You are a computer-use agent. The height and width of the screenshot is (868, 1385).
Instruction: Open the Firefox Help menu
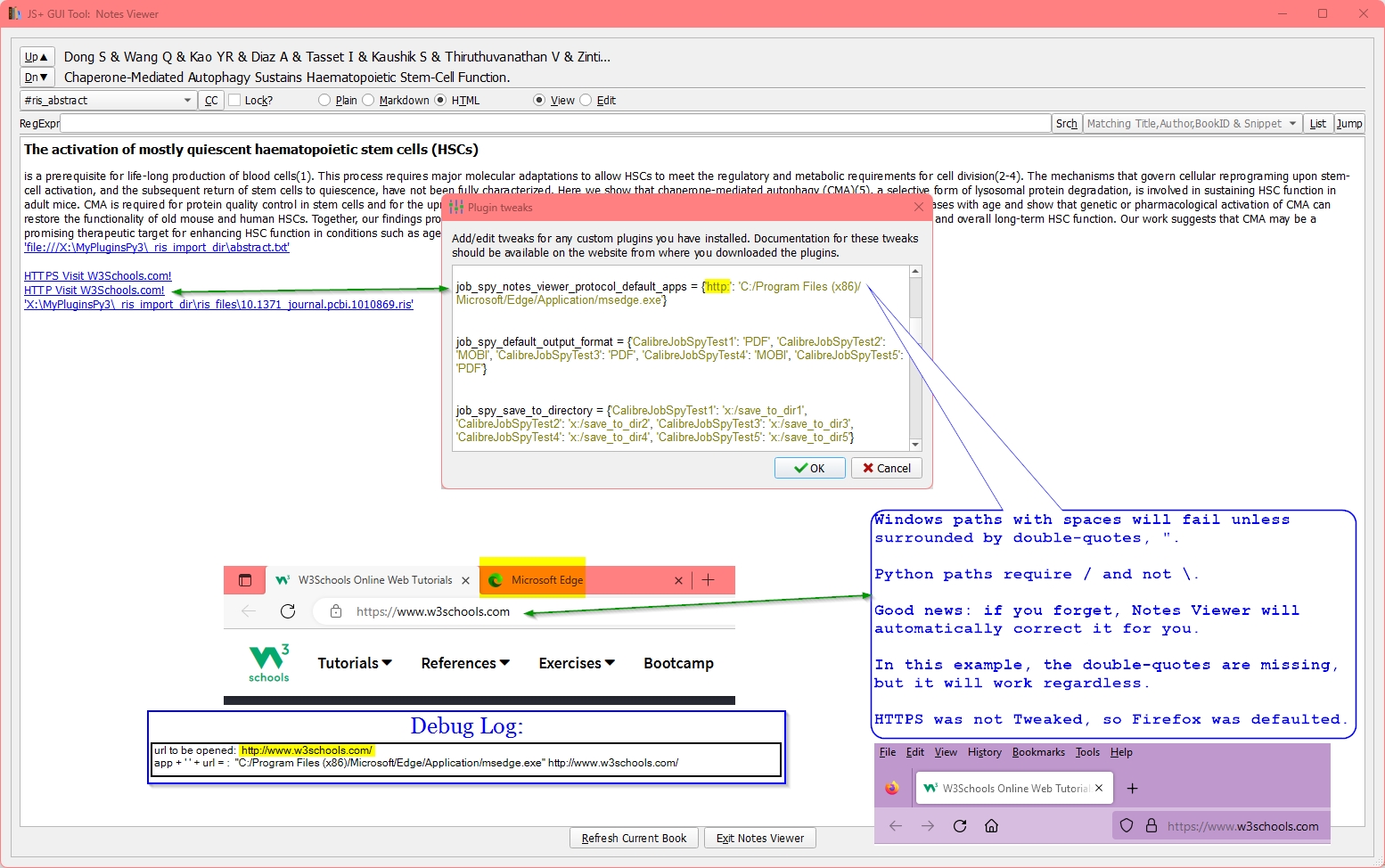[x=1121, y=752]
